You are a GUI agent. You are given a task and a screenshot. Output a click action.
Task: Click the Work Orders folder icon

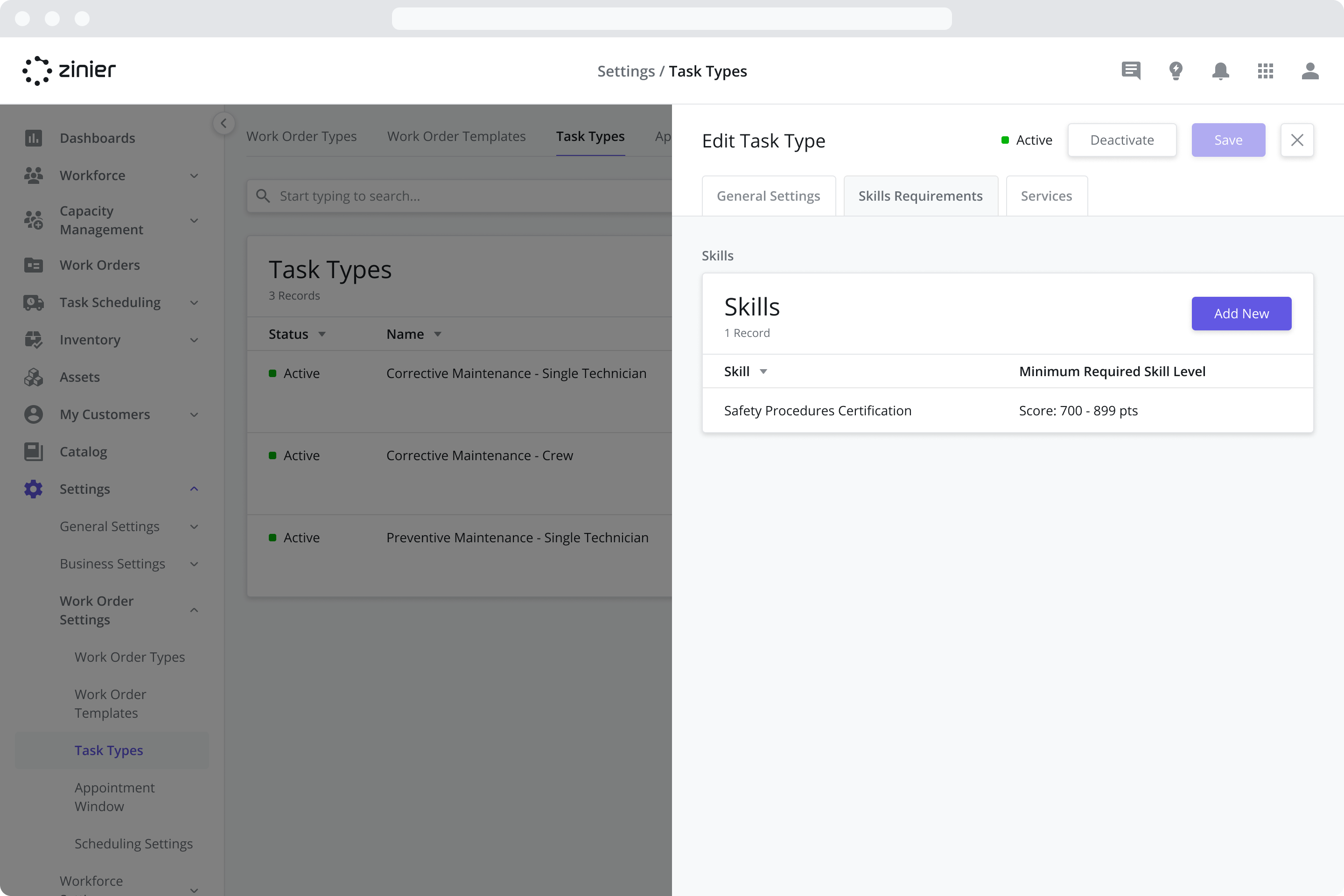(x=34, y=265)
